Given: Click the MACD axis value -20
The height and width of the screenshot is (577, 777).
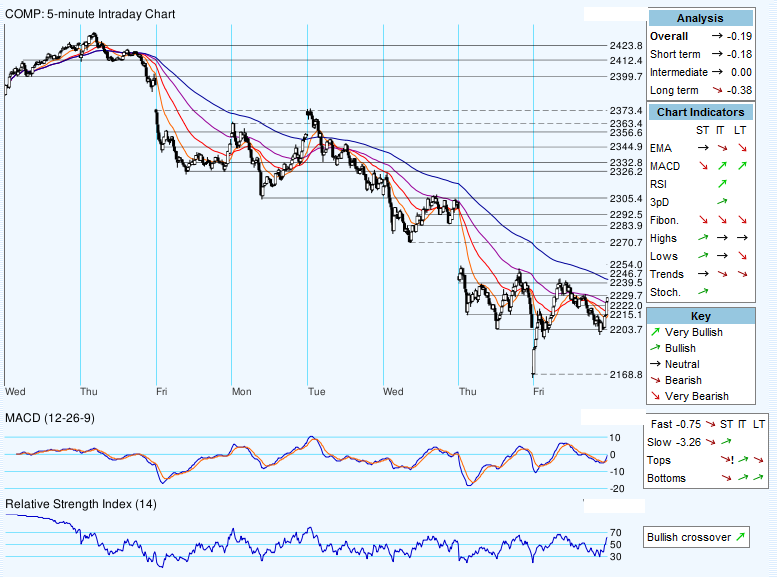Looking at the screenshot, I should [617, 489].
